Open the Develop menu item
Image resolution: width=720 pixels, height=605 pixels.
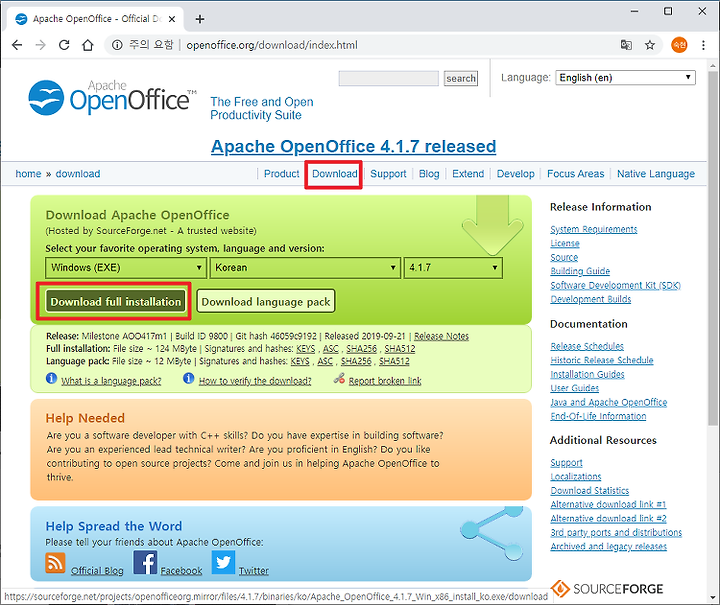[516, 174]
